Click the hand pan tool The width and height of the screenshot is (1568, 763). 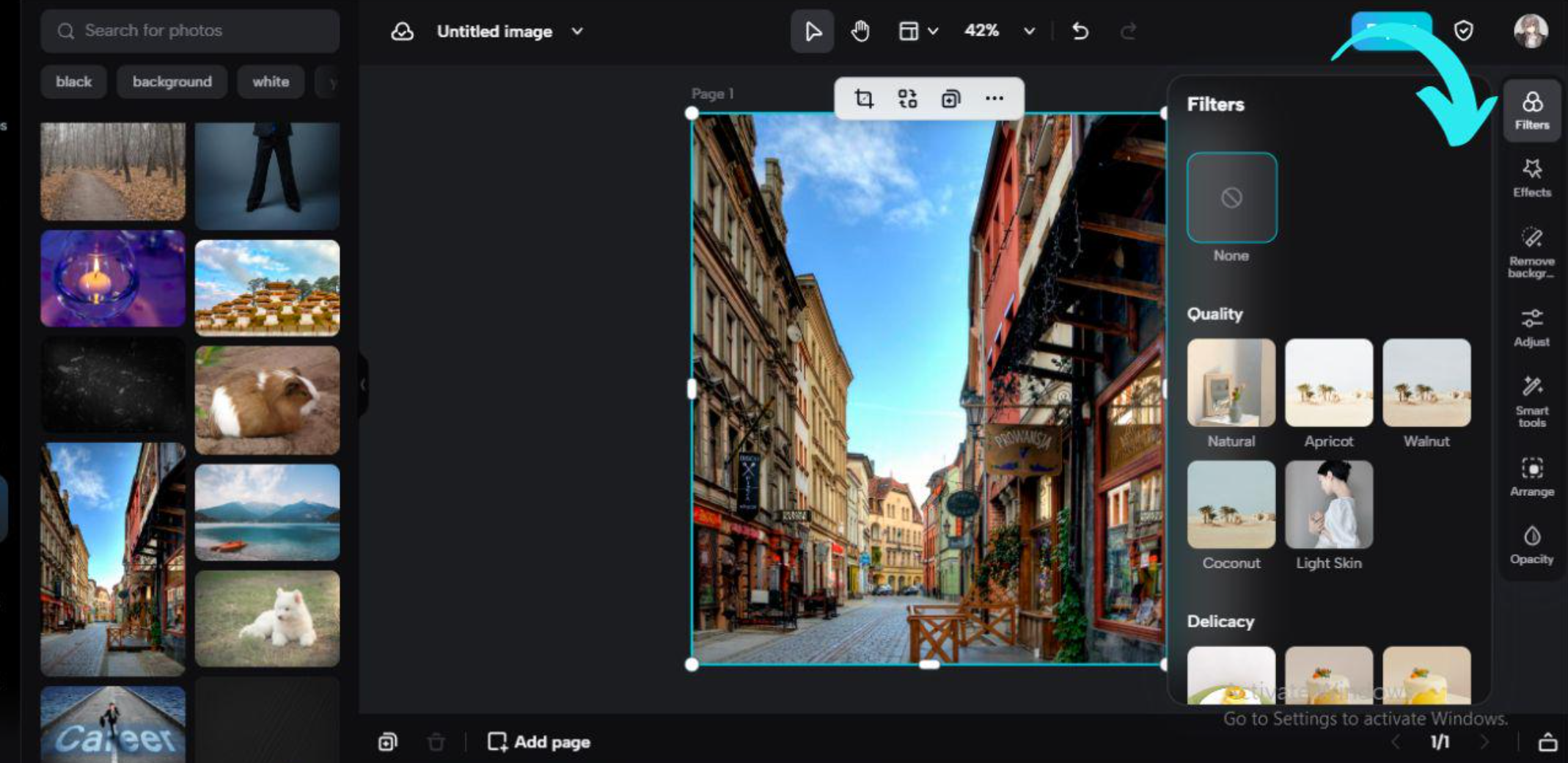(860, 32)
